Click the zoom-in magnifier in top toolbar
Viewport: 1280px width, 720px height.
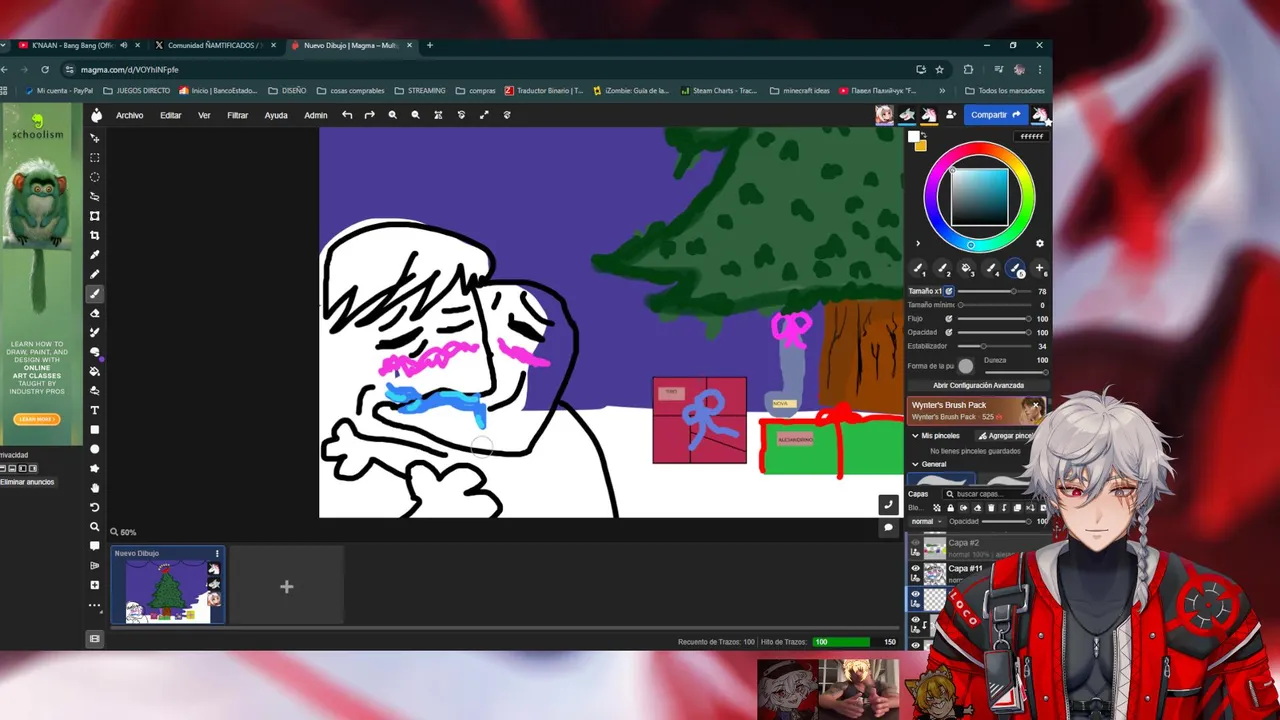click(x=392, y=115)
